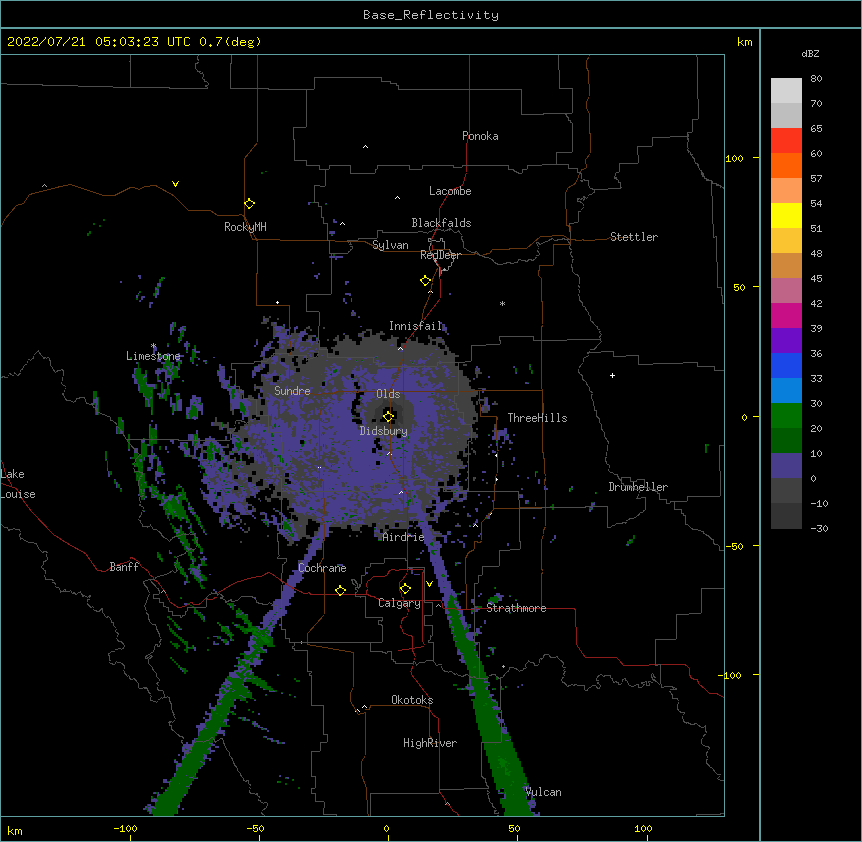Click the Didsbury town label
Image resolution: width=862 pixels, height=842 pixels.
point(384,431)
